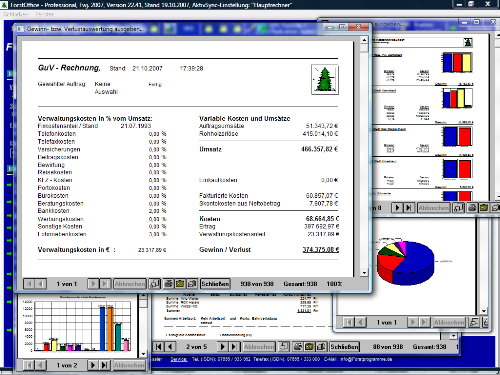Close the GuV report with Schließen button
The height and width of the screenshot is (375, 500).
point(215,284)
